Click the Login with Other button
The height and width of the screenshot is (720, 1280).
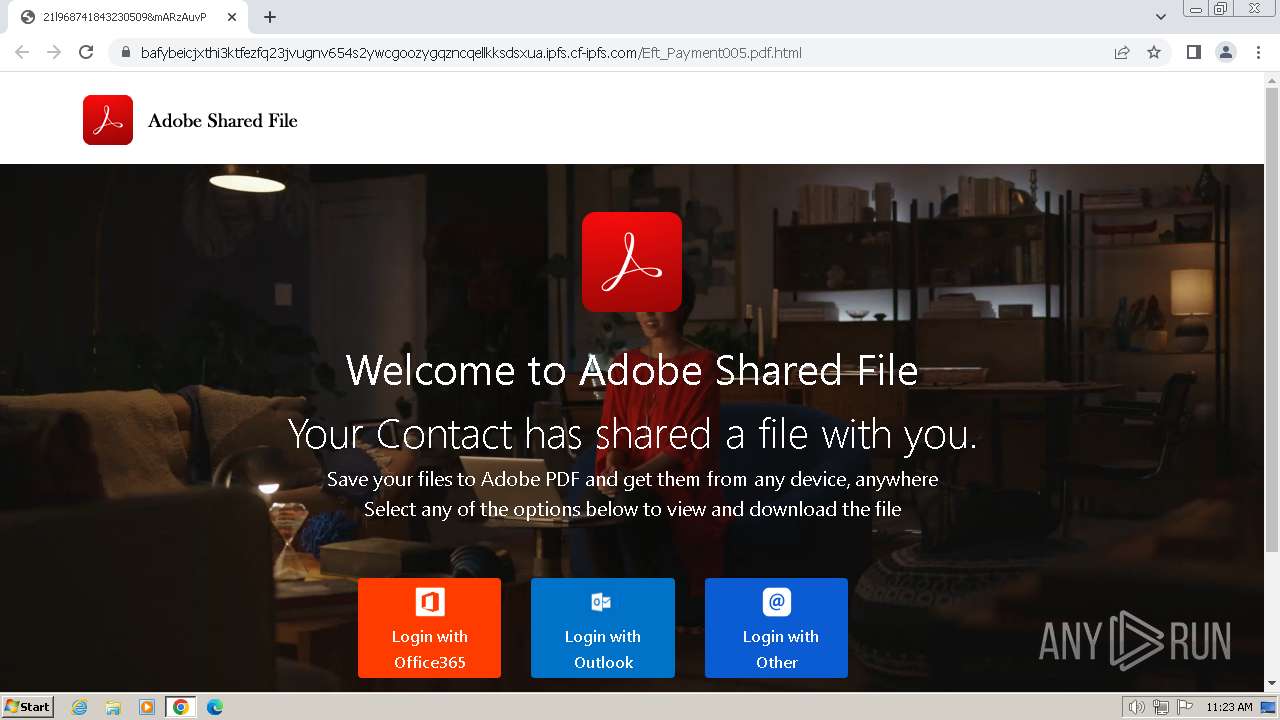point(776,628)
